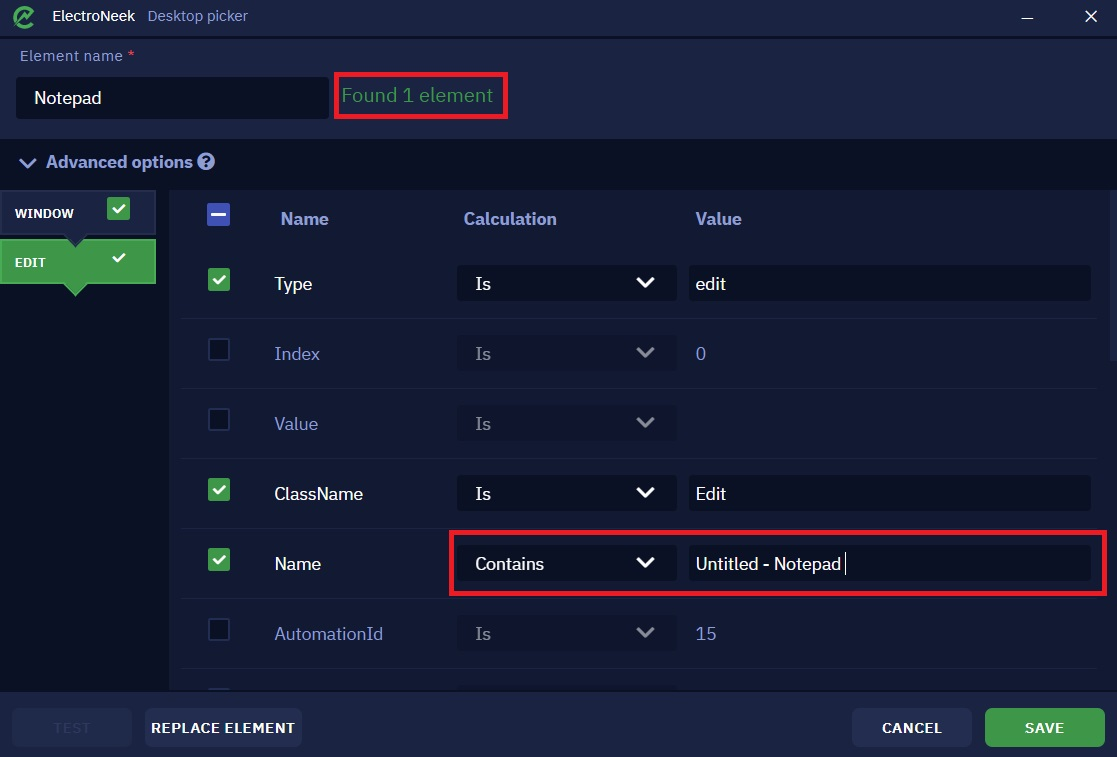Toggle the WINDOW tab checkbox
The width and height of the screenshot is (1117, 757).
[x=118, y=209]
